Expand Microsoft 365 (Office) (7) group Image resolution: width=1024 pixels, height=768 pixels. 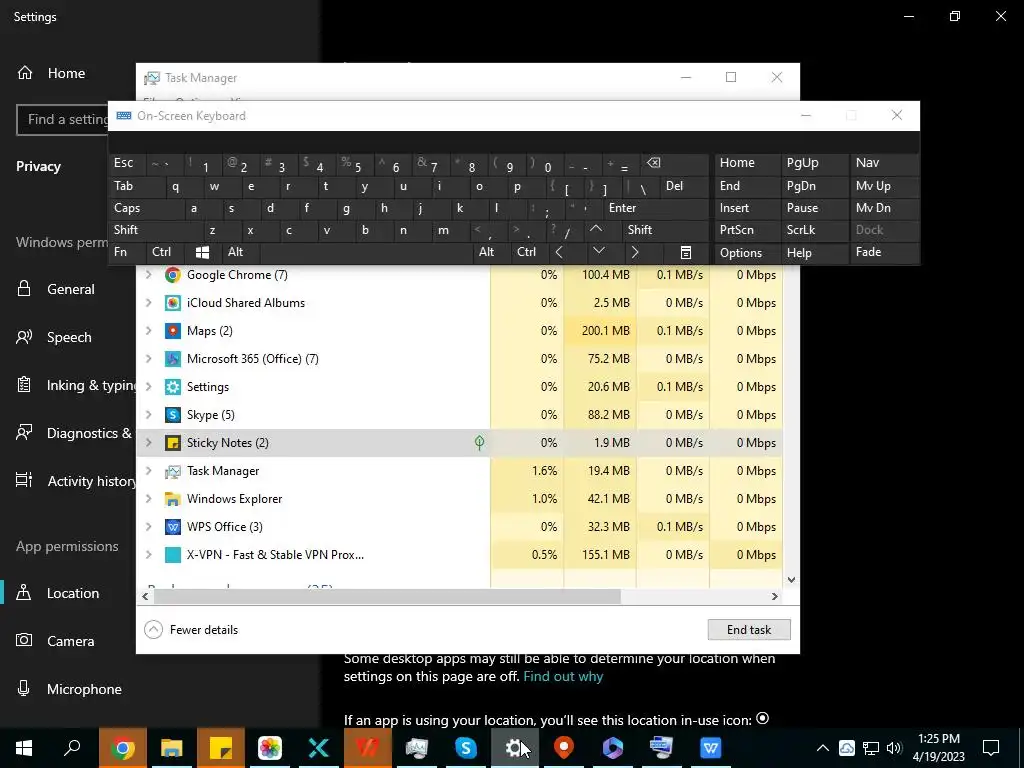149,359
